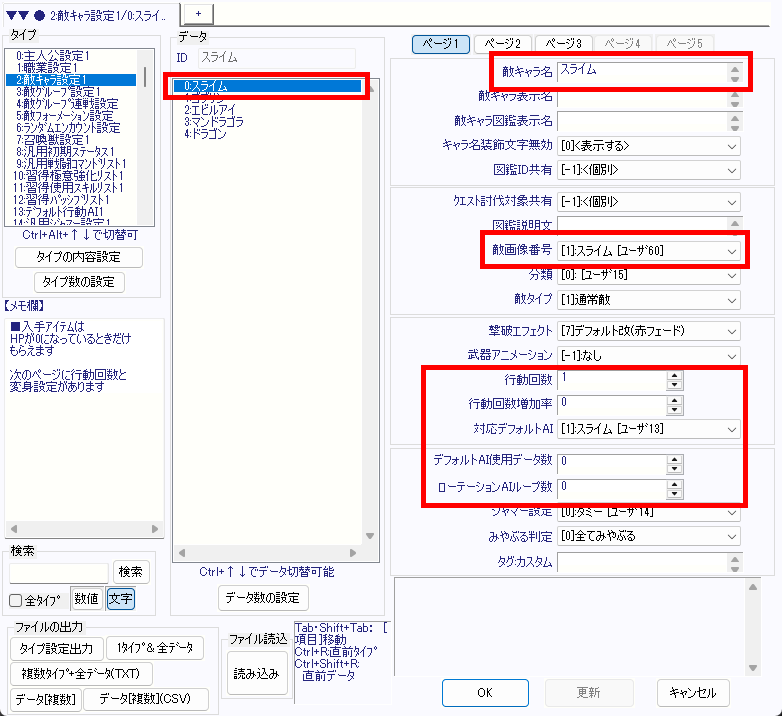Click the タイプの内容設定 button
Viewport: 782px width, 716px height.
click(x=79, y=257)
